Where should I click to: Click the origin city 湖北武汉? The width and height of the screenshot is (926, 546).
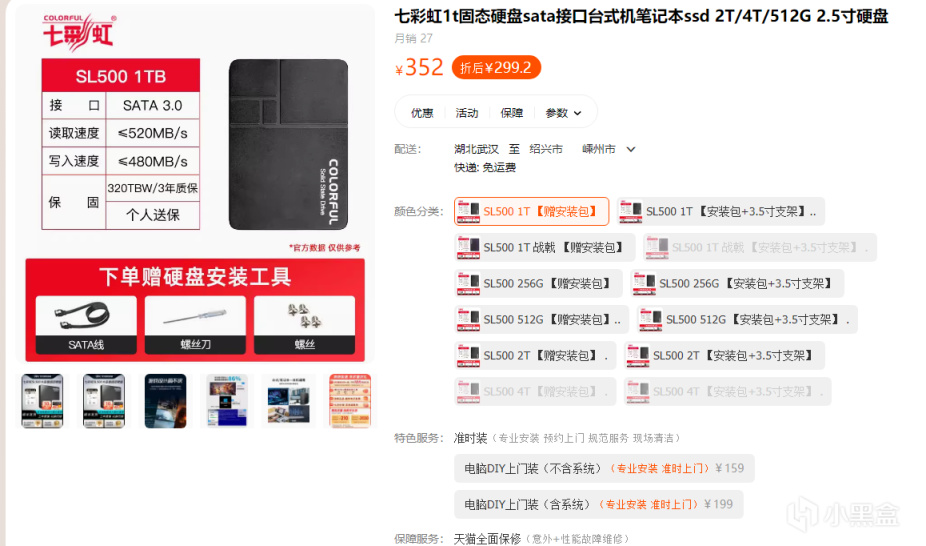tap(476, 149)
